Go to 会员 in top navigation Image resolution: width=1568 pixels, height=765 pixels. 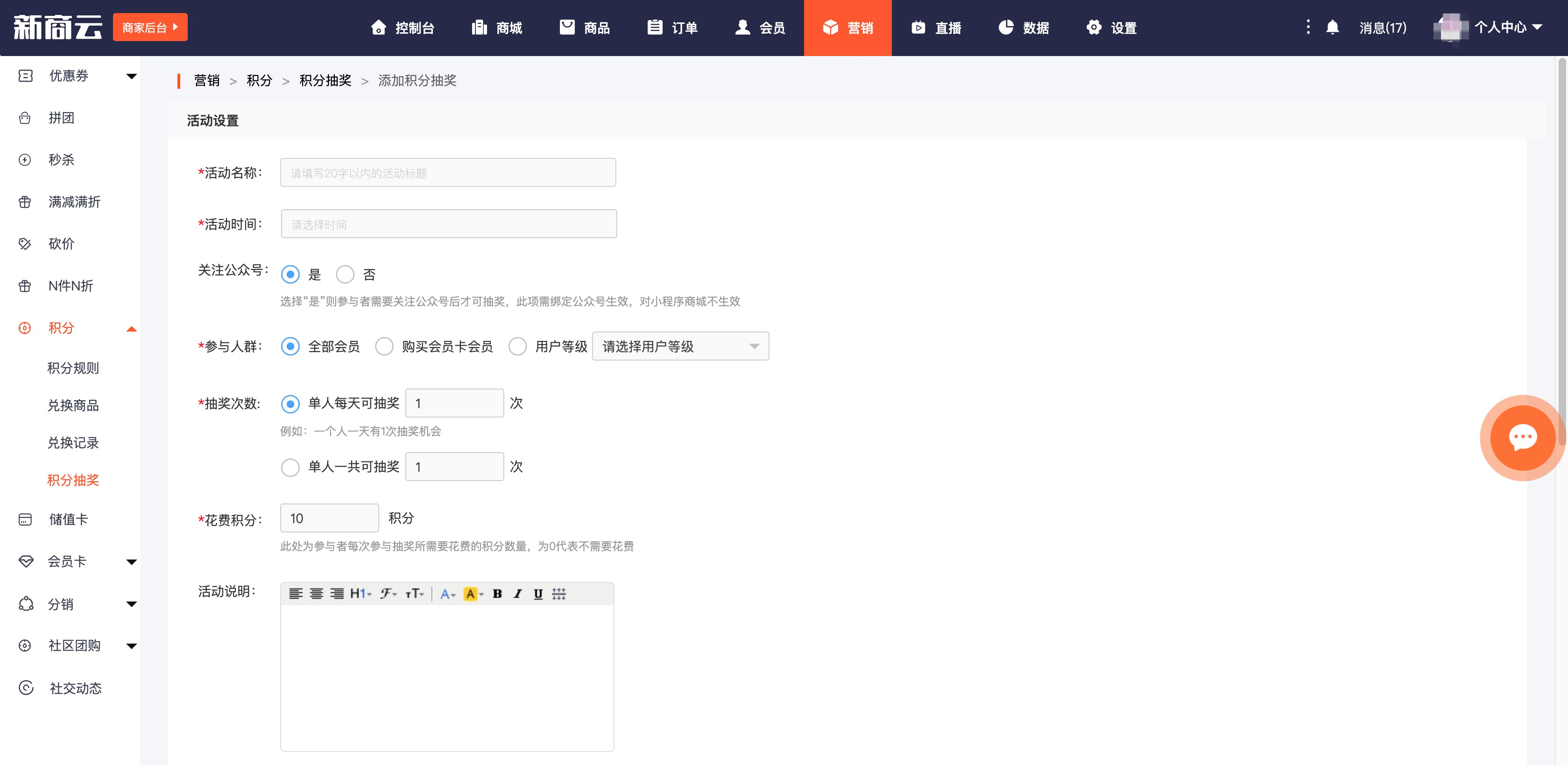click(760, 28)
